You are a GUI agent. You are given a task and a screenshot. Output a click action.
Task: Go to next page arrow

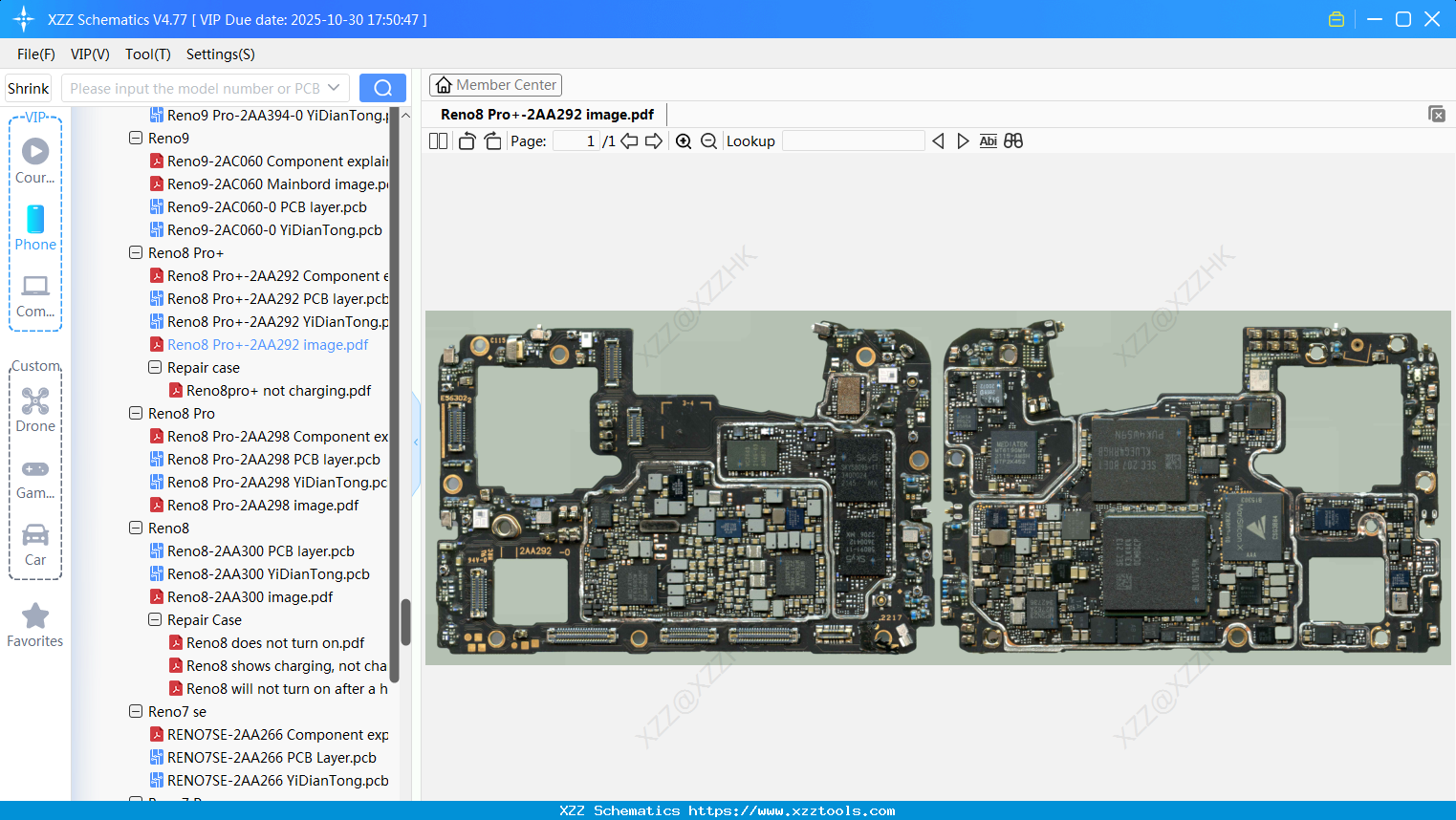click(654, 141)
